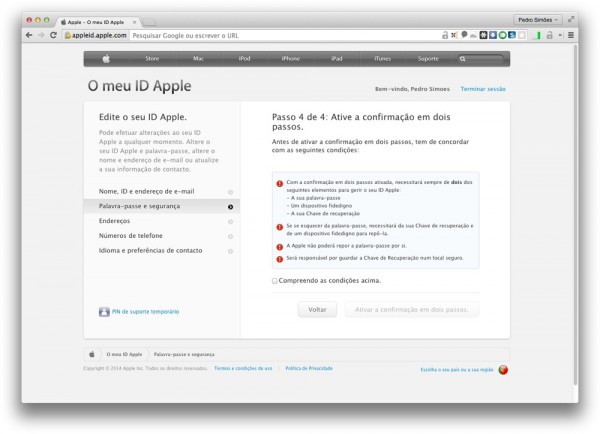The image size is (600, 434).
Task: Click 'Escolha o seu país ou a sua região'
Action: click(x=457, y=370)
